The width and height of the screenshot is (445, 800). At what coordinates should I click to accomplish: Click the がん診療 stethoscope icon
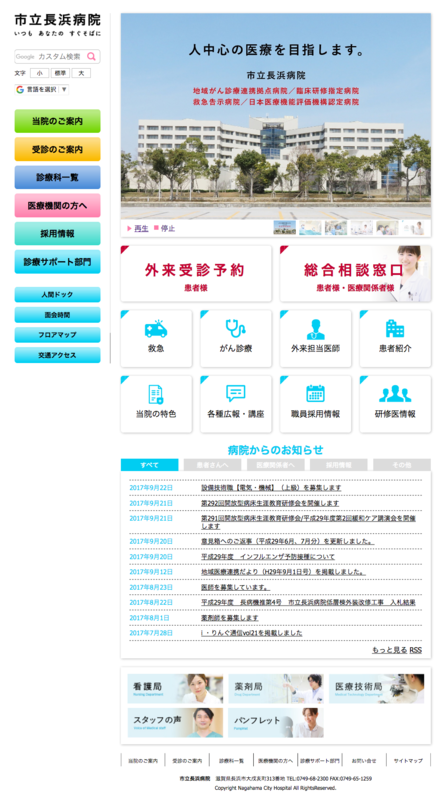(236, 329)
